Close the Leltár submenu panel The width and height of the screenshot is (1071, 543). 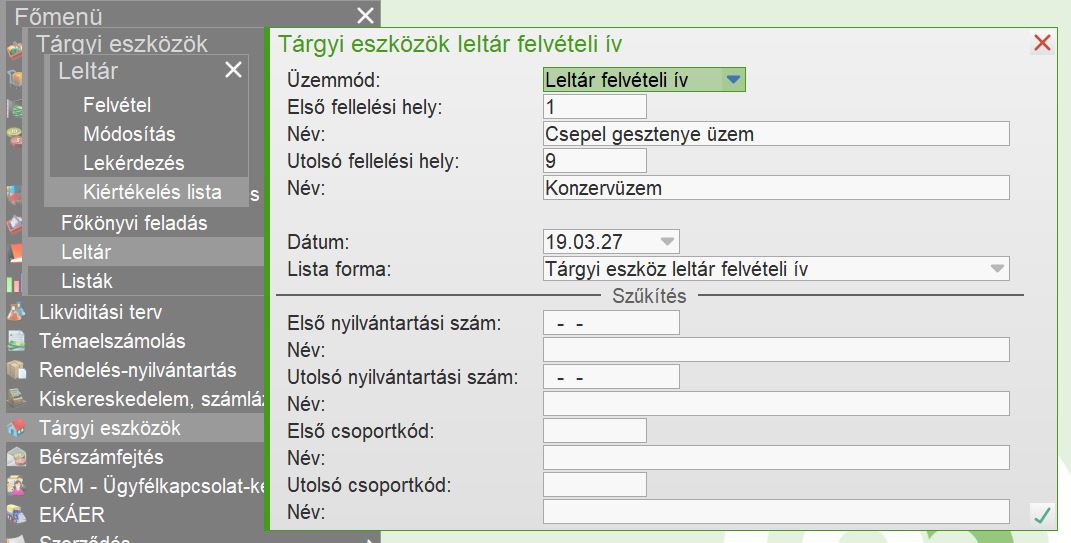pos(233,70)
